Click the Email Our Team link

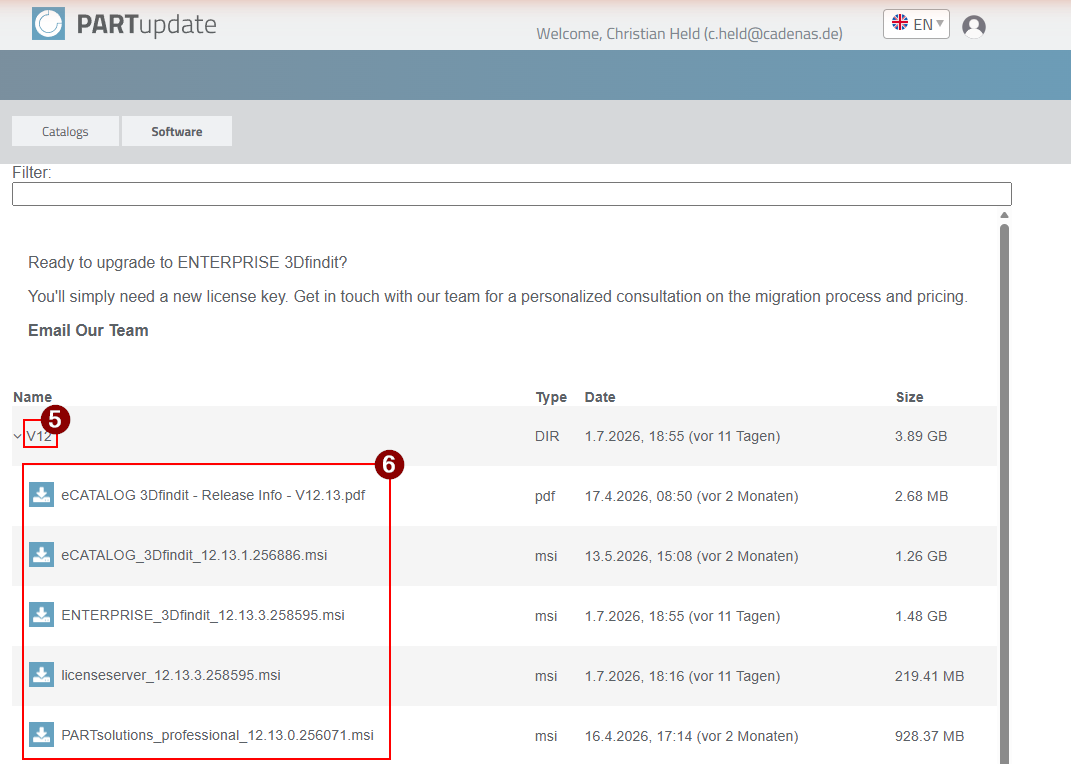tap(88, 330)
